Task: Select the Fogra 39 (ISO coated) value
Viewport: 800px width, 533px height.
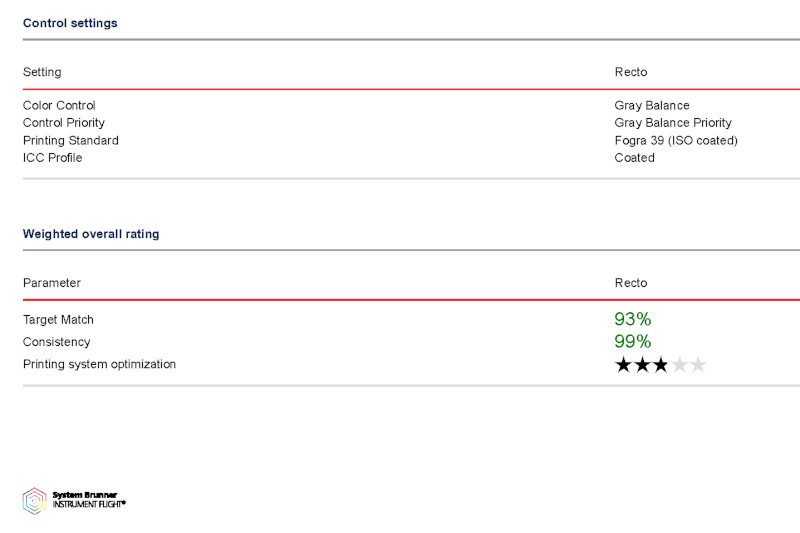Action: point(676,141)
